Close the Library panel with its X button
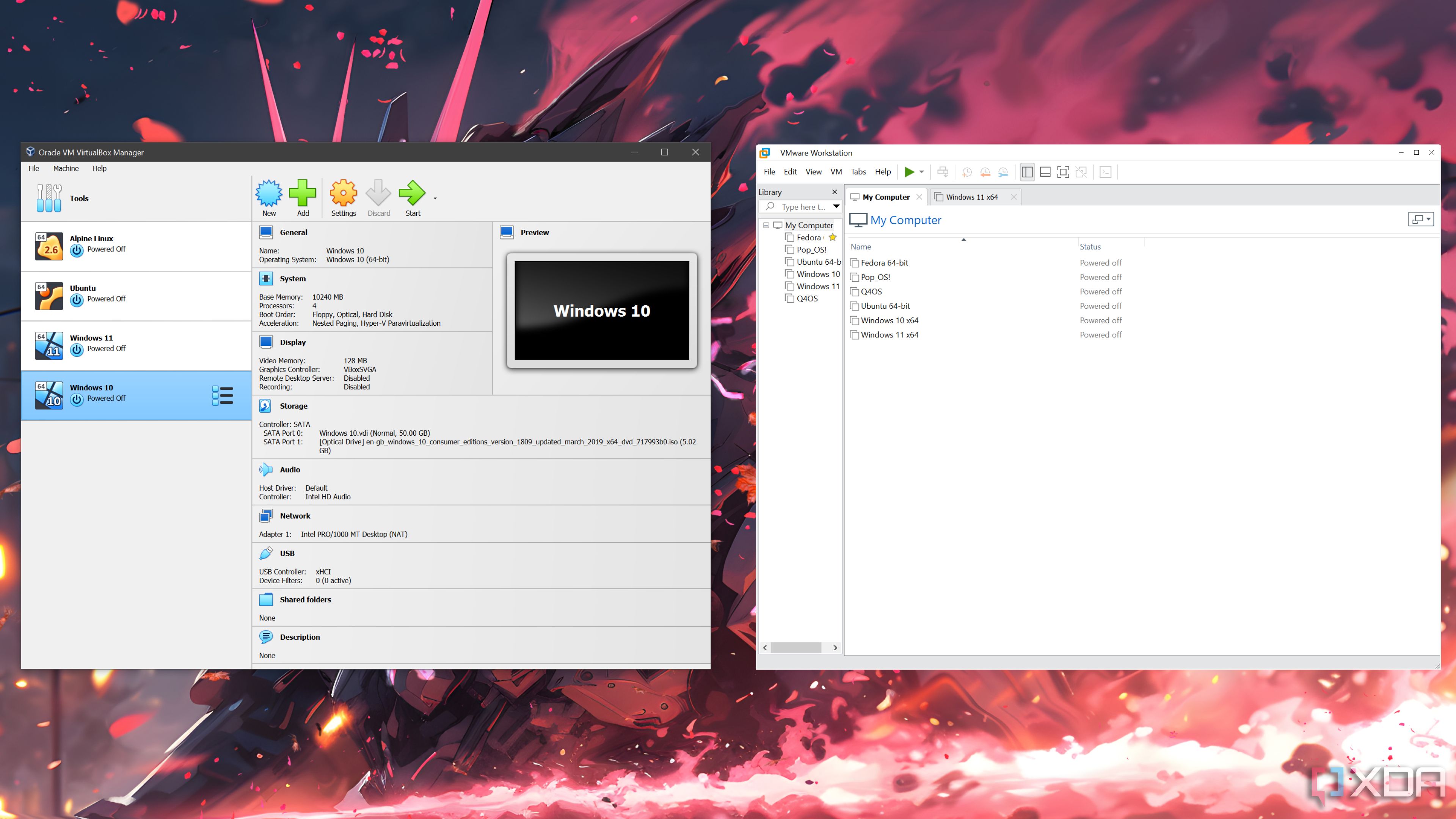This screenshot has height=819, width=1456. (835, 191)
